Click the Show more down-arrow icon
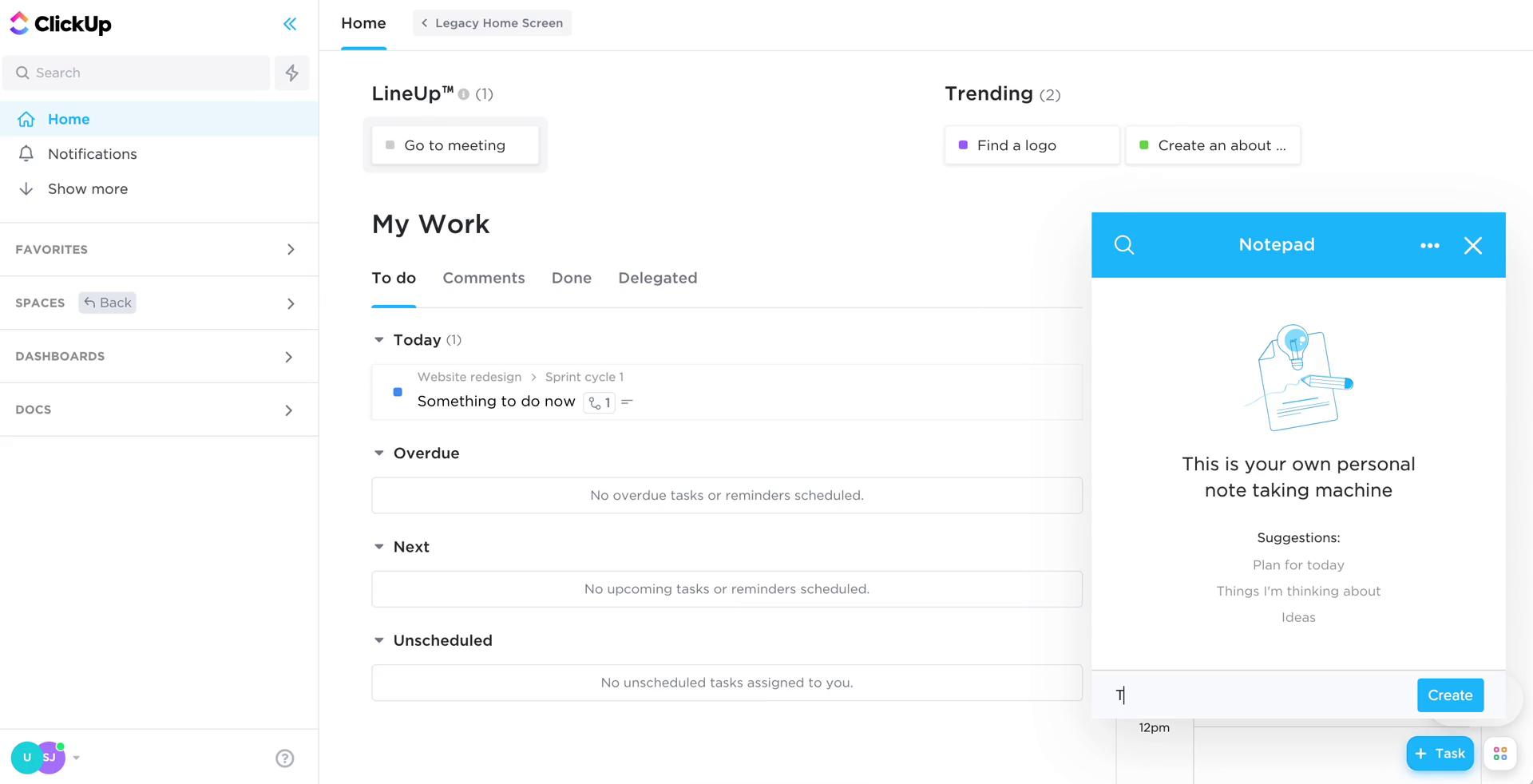The width and height of the screenshot is (1533, 784). click(x=26, y=188)
